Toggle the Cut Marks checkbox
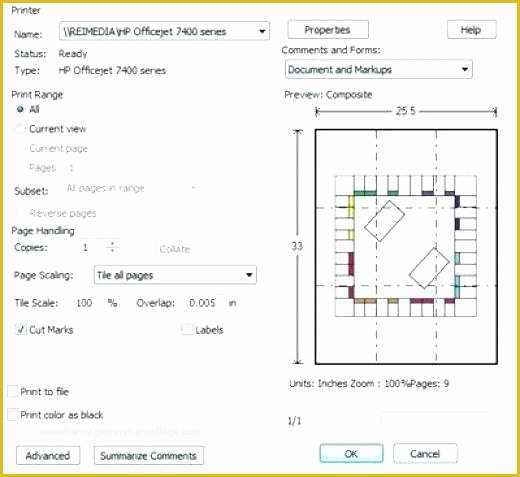 pos(21,330)
